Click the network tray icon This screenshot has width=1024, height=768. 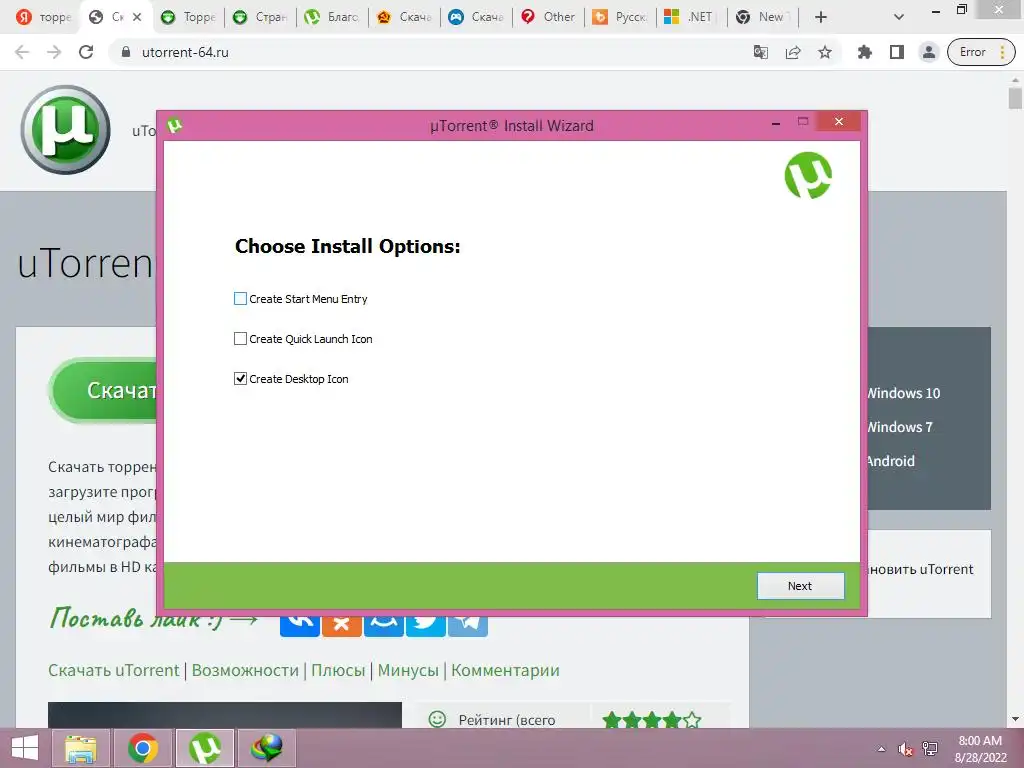click(929, 749)
